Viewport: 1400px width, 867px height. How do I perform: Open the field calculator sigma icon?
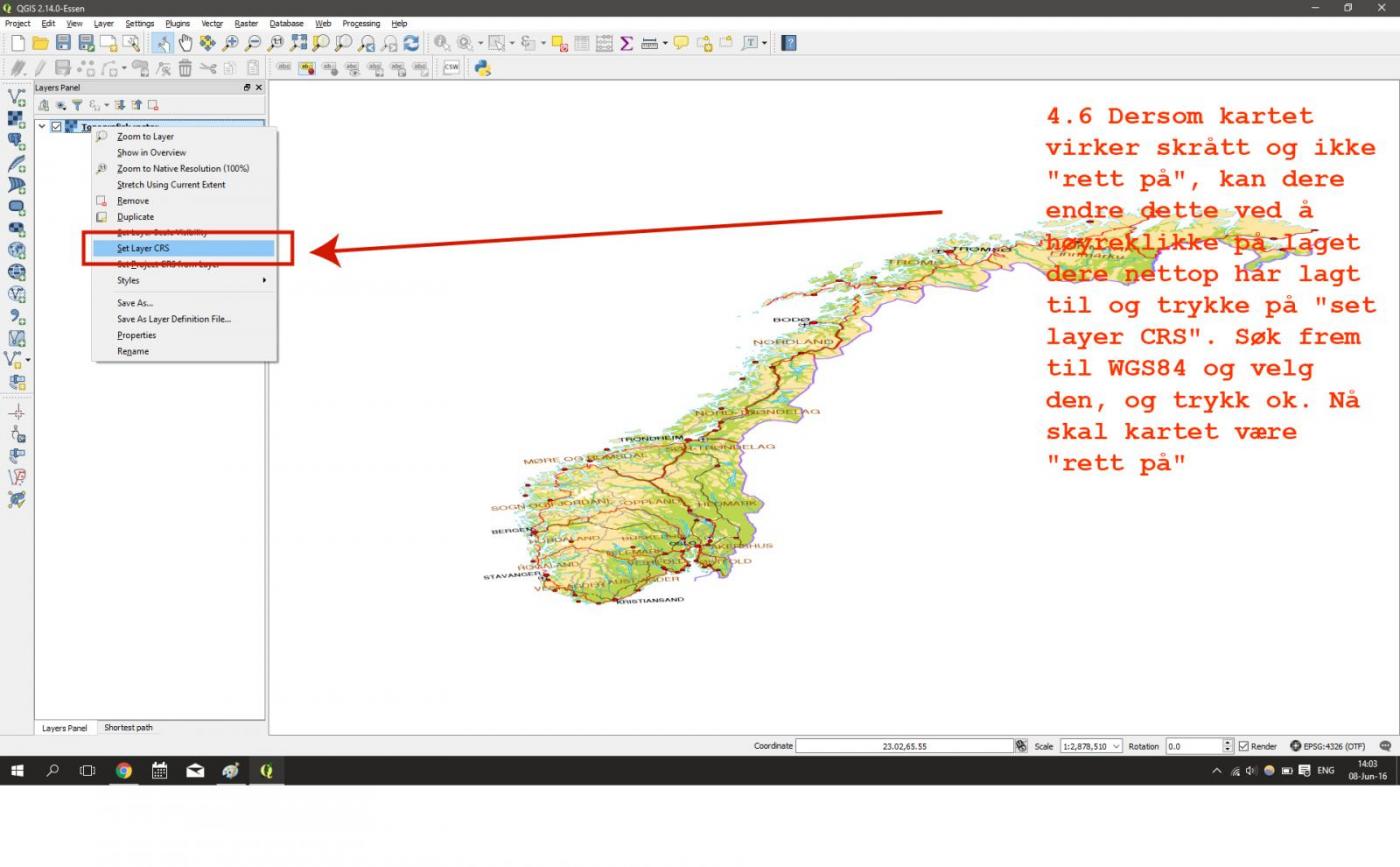(627, 43)
